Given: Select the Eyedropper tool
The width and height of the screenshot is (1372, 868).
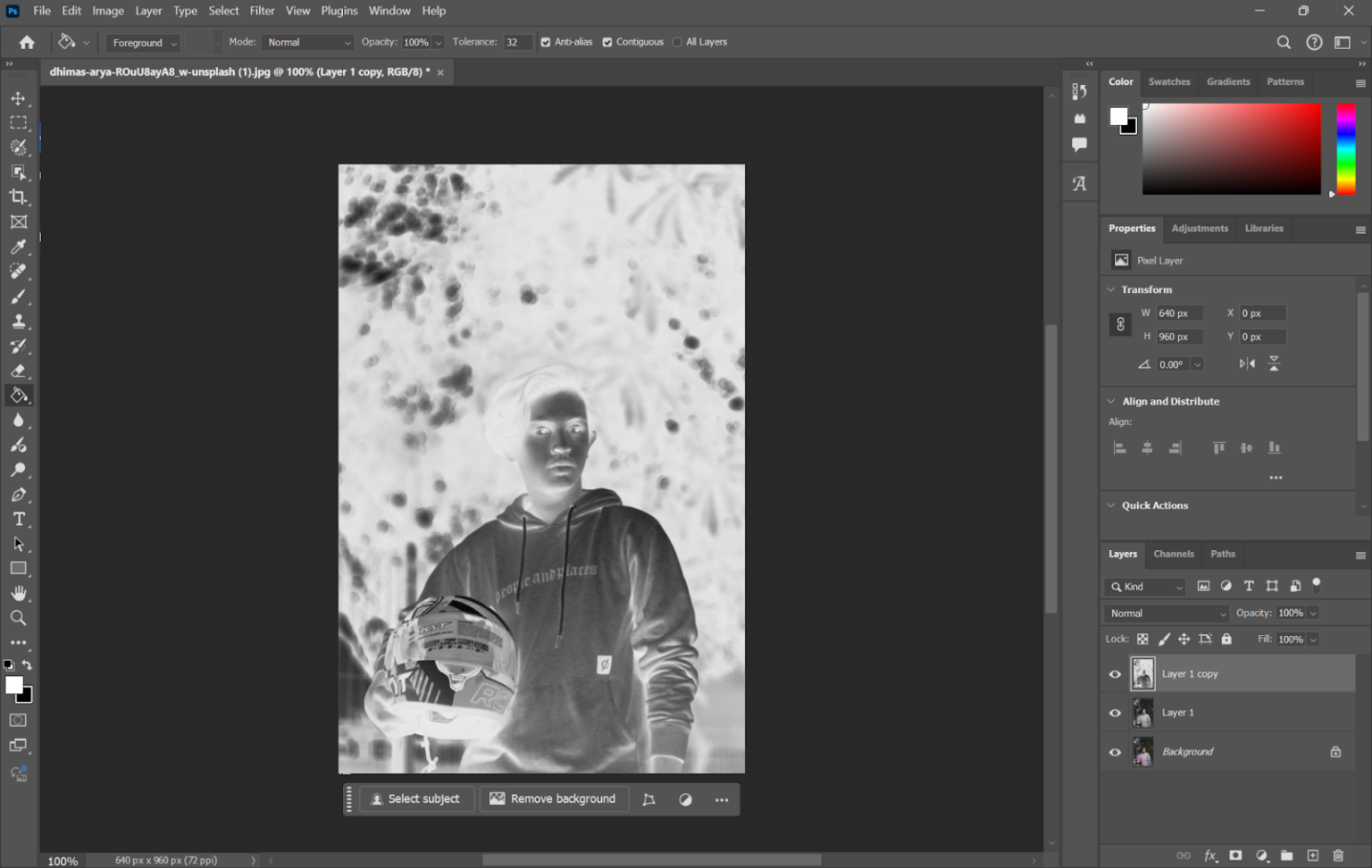Looking at the screenshot, I should point(18,247).
